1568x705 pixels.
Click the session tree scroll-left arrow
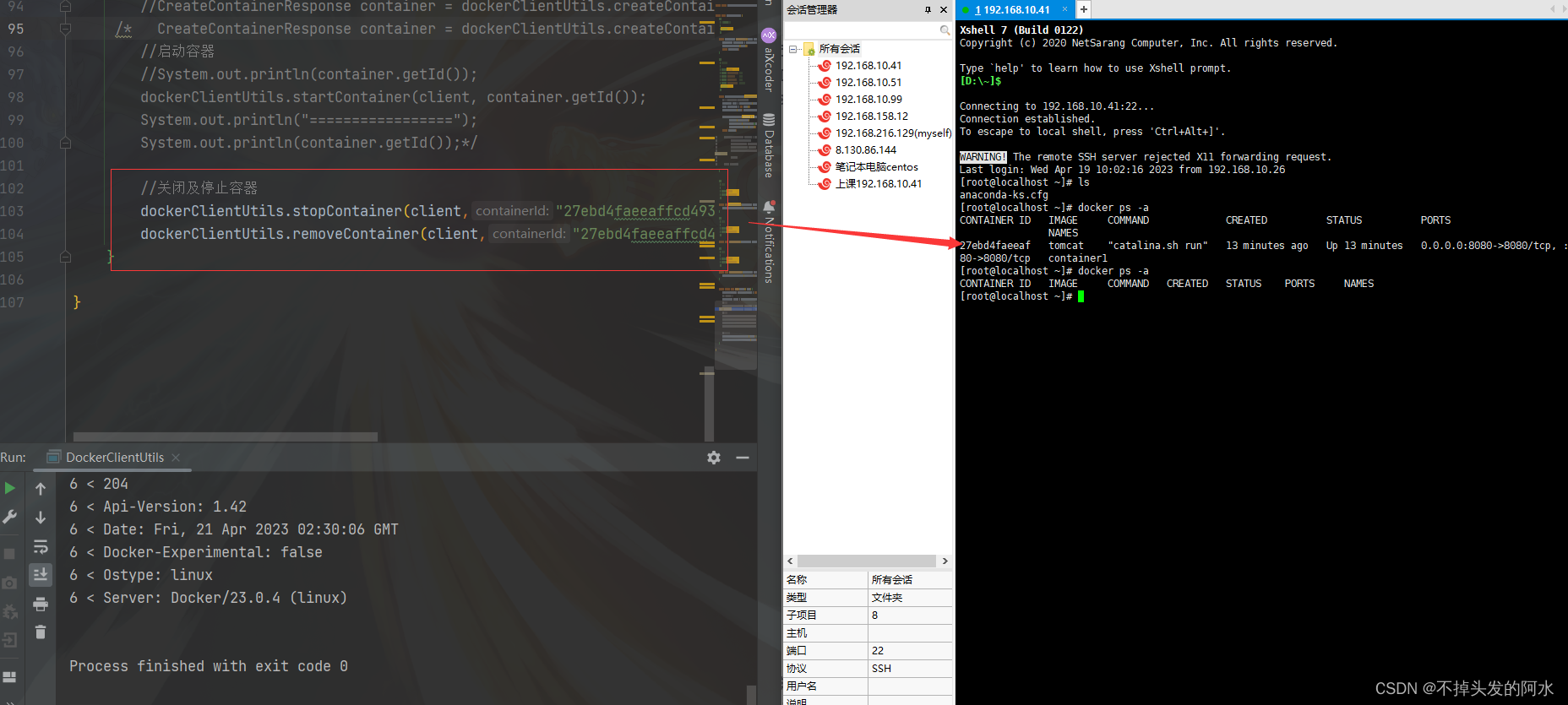pos(790,561)
